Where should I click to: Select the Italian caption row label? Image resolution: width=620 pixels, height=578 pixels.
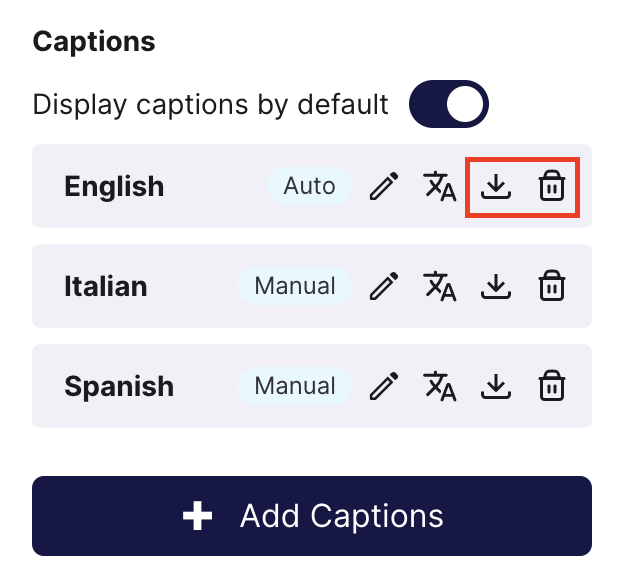pos(106,286)
